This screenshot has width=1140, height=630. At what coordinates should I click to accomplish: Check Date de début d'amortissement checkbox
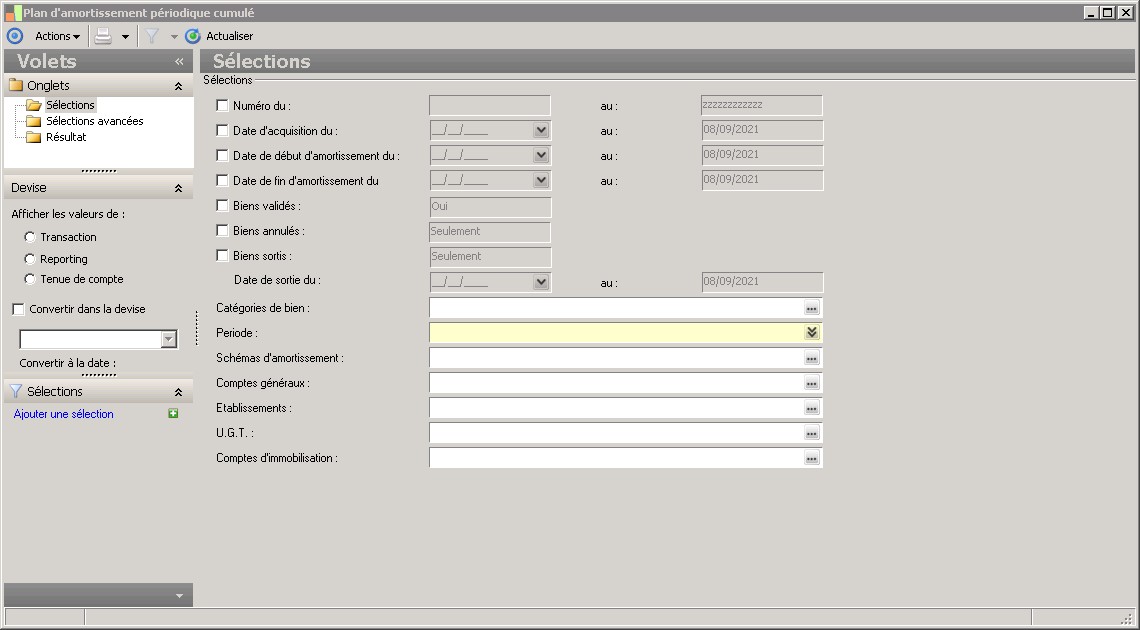coord(222,156)
